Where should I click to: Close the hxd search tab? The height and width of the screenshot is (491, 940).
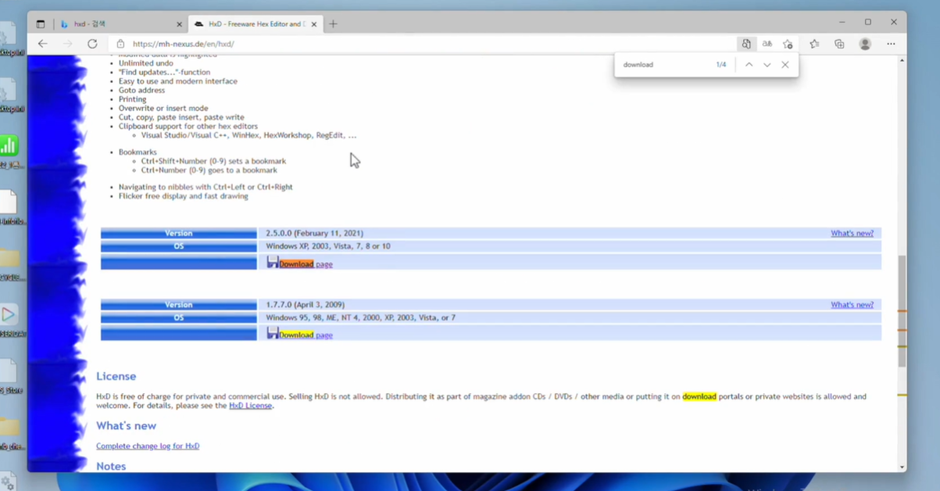tap(179, 25)
